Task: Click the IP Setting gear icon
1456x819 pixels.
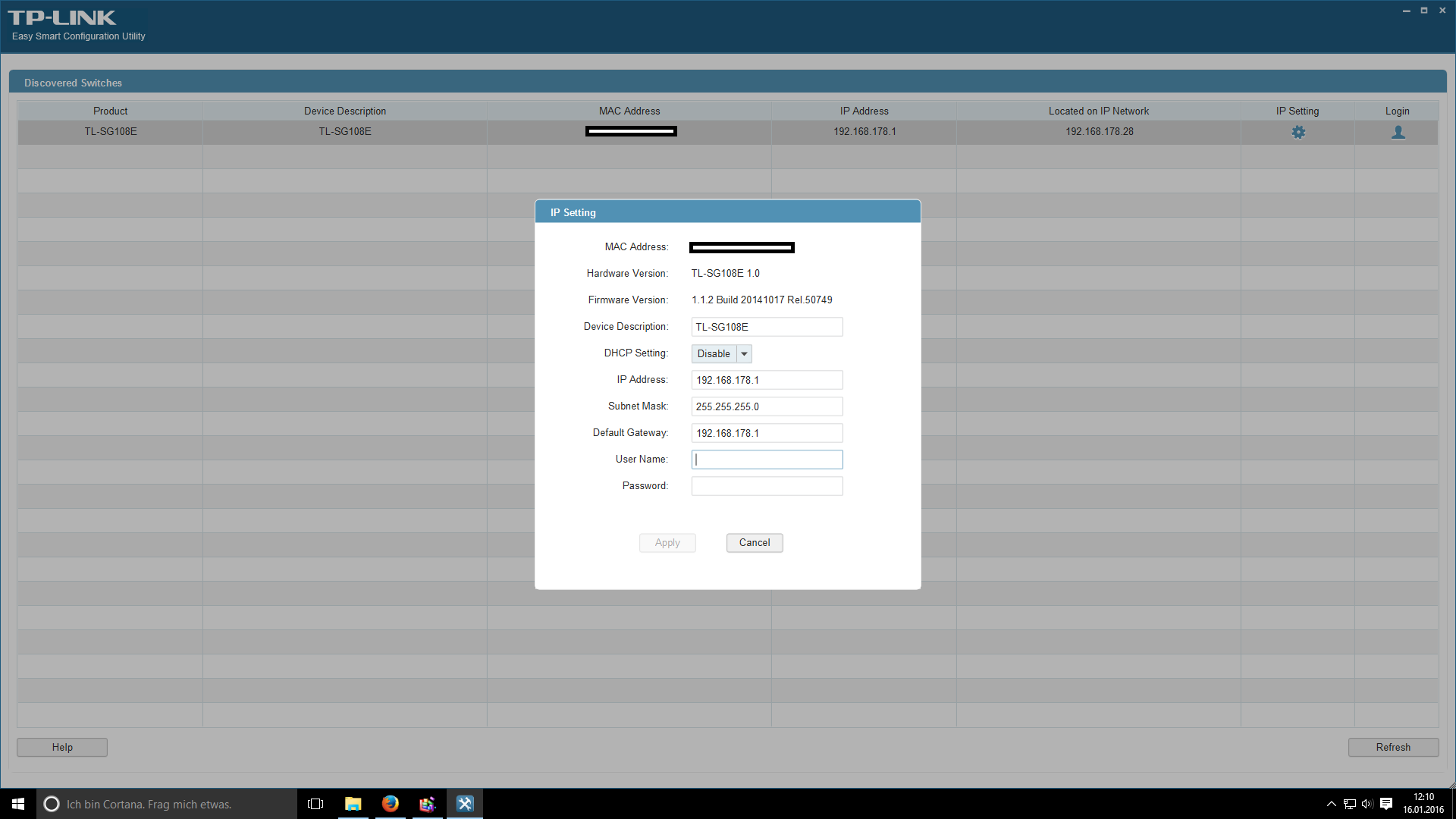Action: tap(1298, 132)
